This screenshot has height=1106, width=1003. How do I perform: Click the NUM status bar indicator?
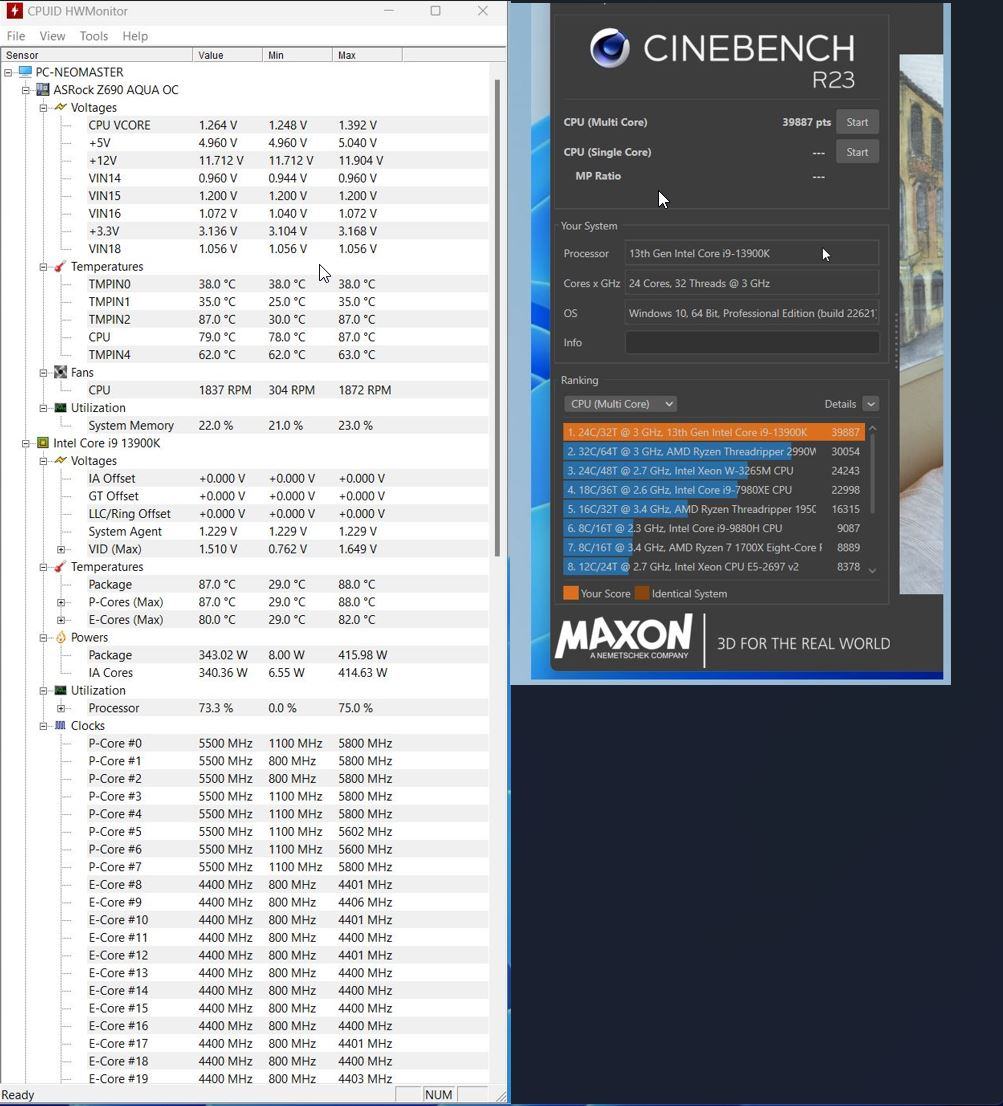(x=438, y=1095)
